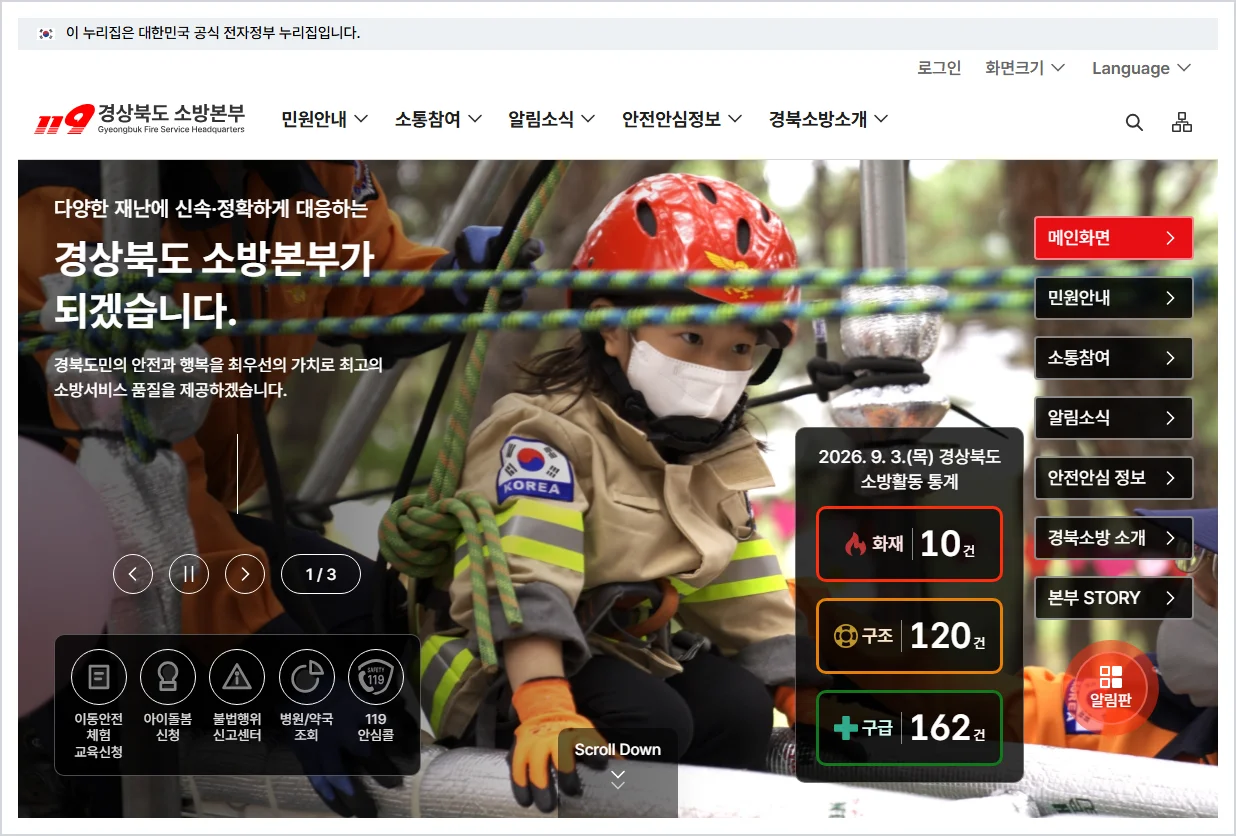The image size is (1236, 836).
Task: Select 경북소방 소개 side menu item
Action: coord(1113,538)
